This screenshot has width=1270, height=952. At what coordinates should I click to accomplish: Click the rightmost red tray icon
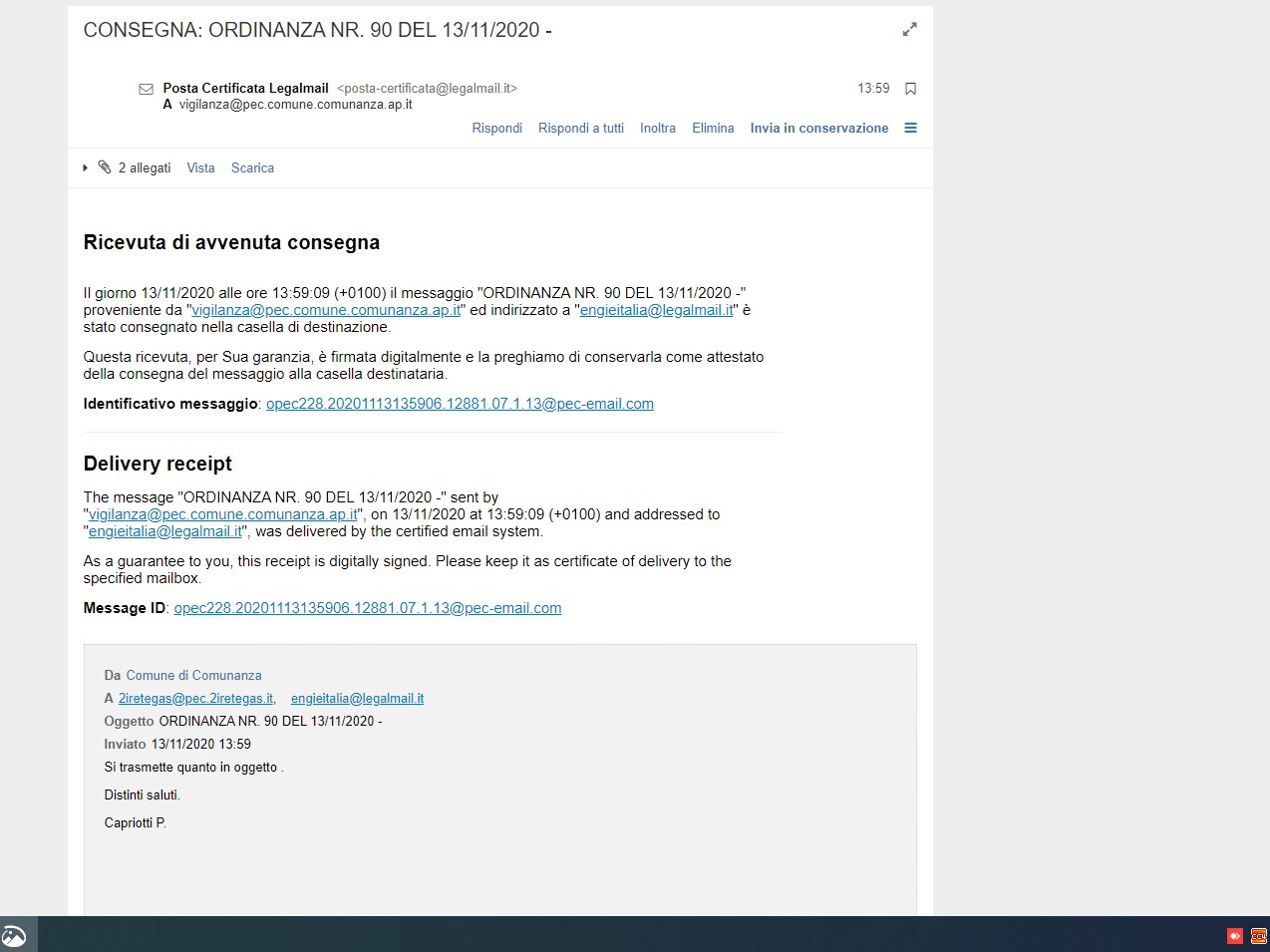coord(1258,936)
